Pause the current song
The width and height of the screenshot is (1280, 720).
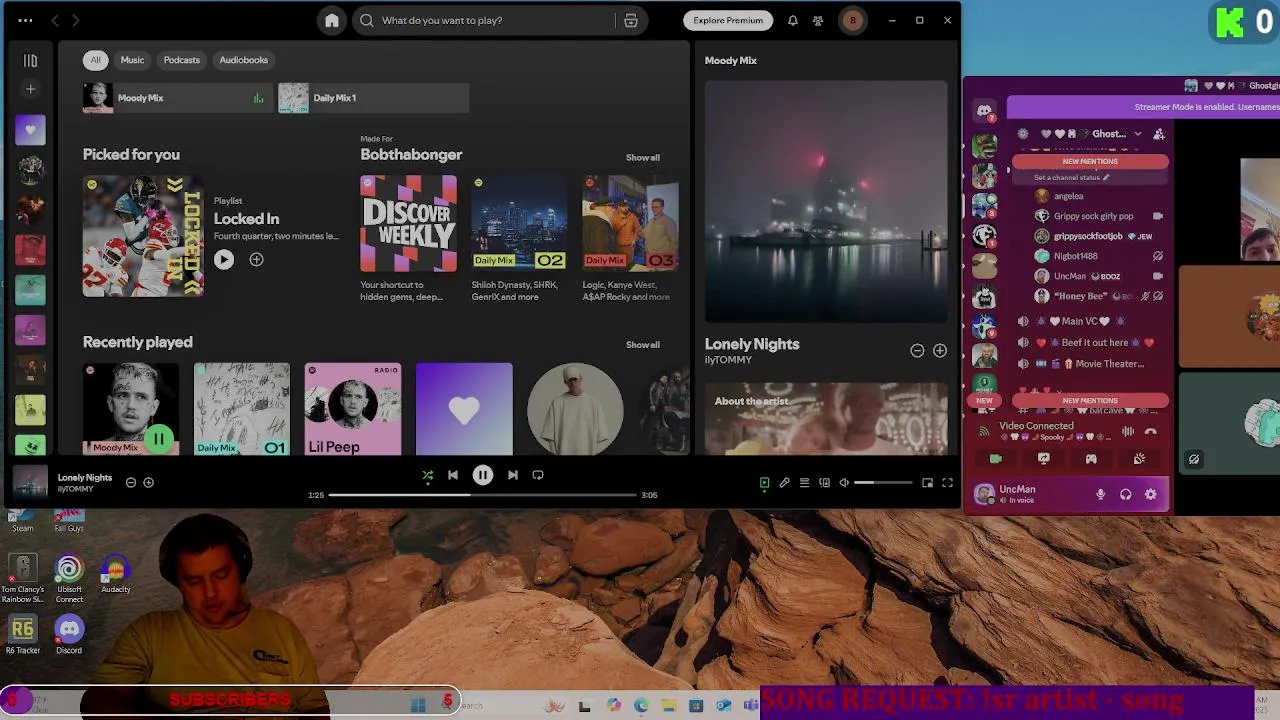tap(482, 475)
